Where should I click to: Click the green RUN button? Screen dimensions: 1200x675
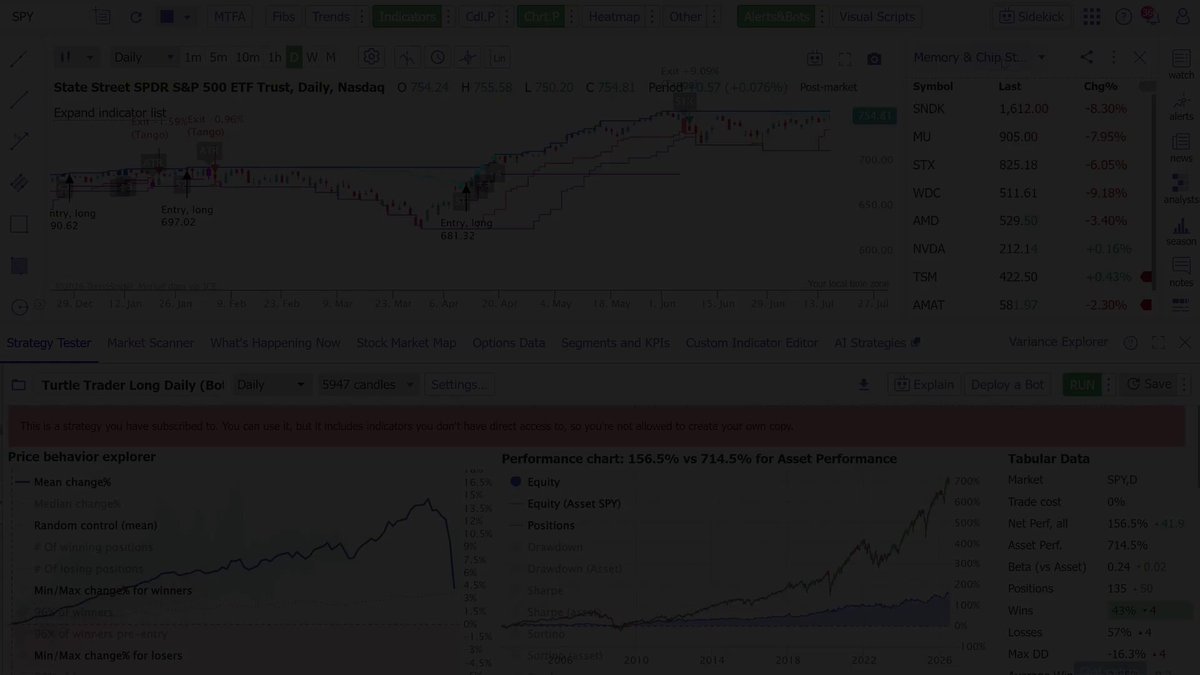1081,384
